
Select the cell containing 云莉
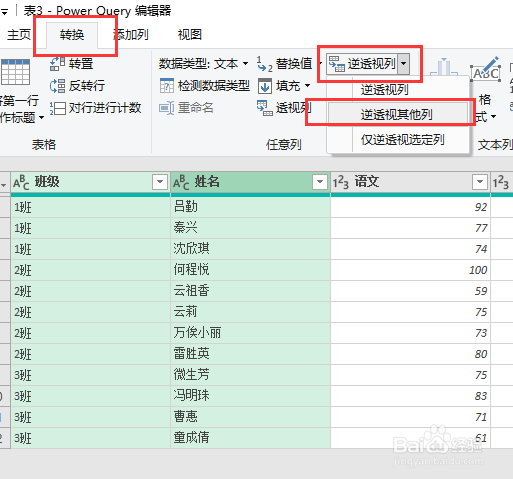click(250, 312)
